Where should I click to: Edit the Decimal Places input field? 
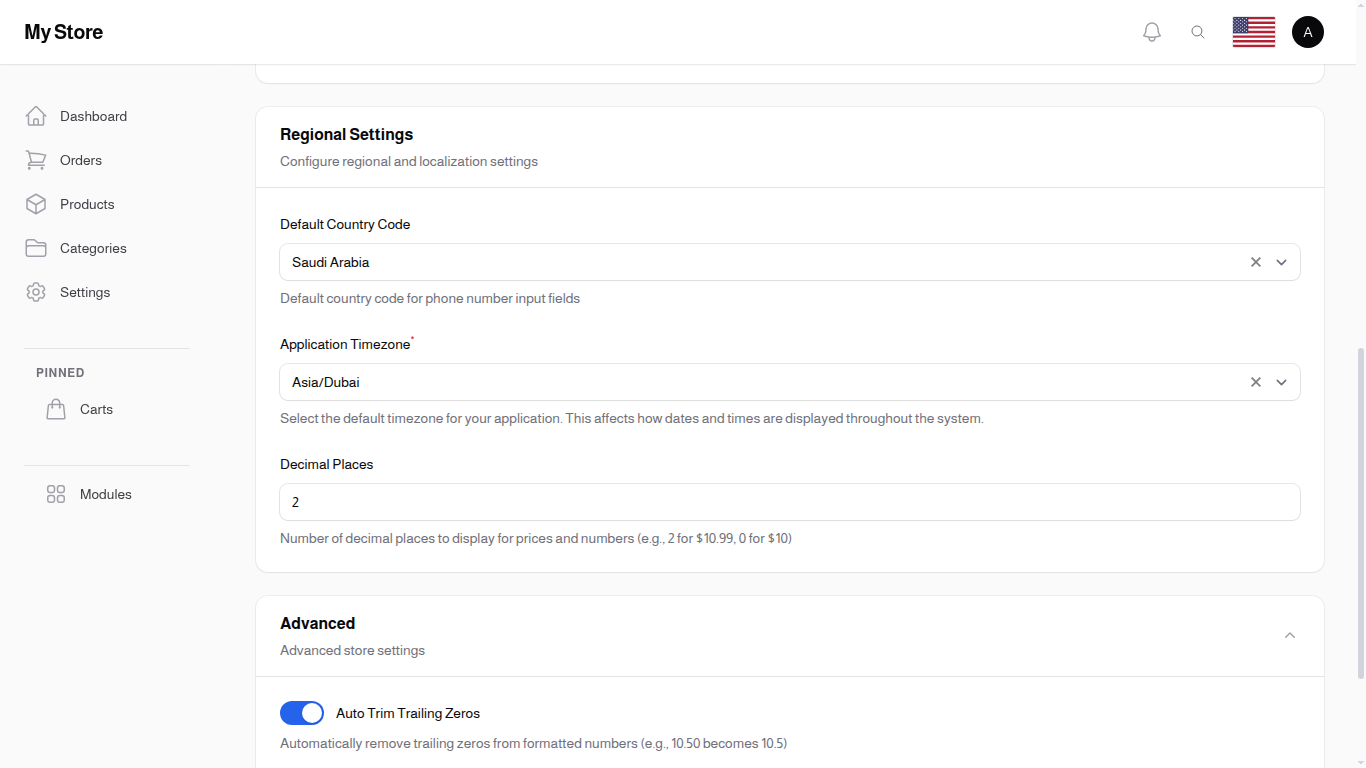coord(790,502)
